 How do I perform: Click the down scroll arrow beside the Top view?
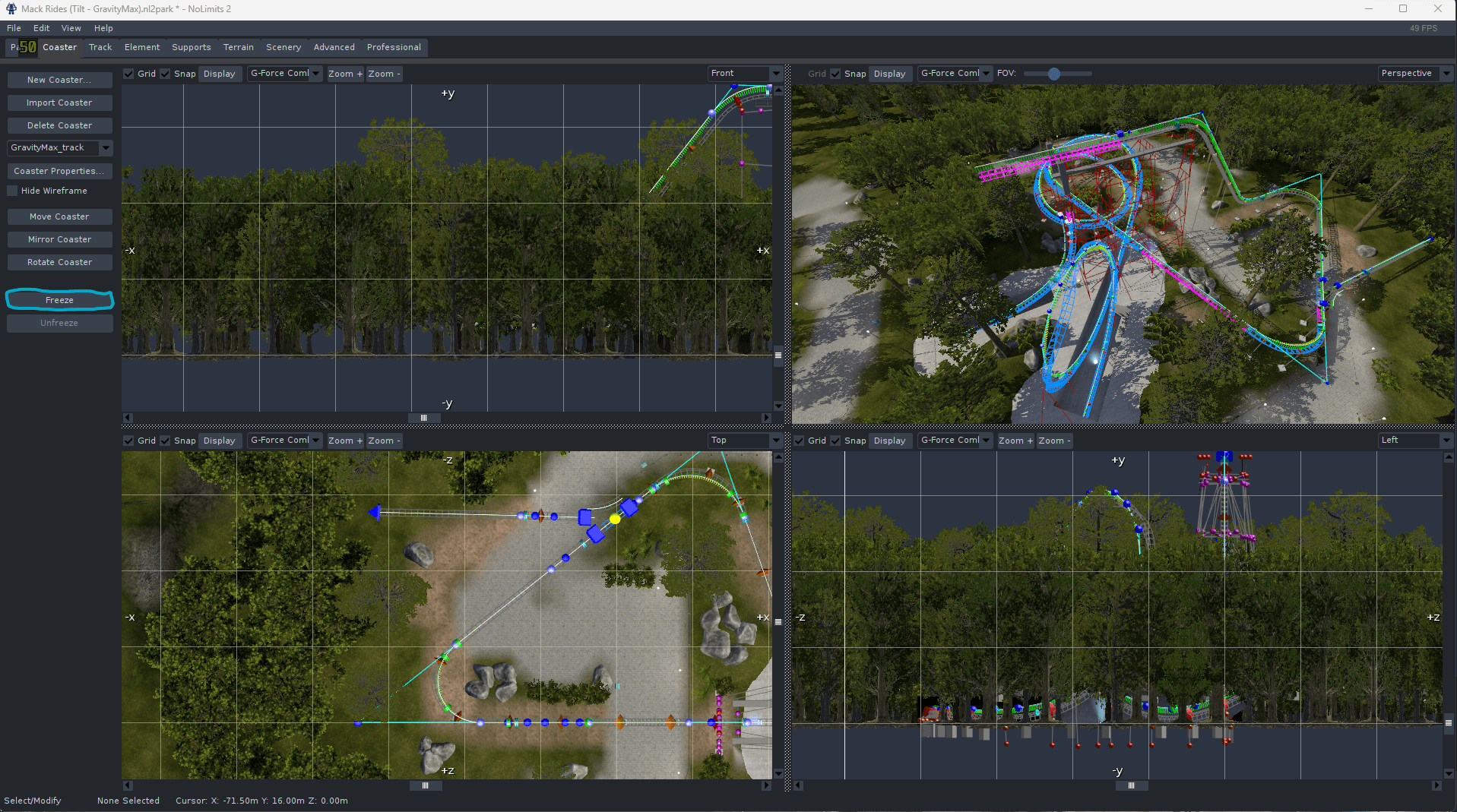pos(778,773)
